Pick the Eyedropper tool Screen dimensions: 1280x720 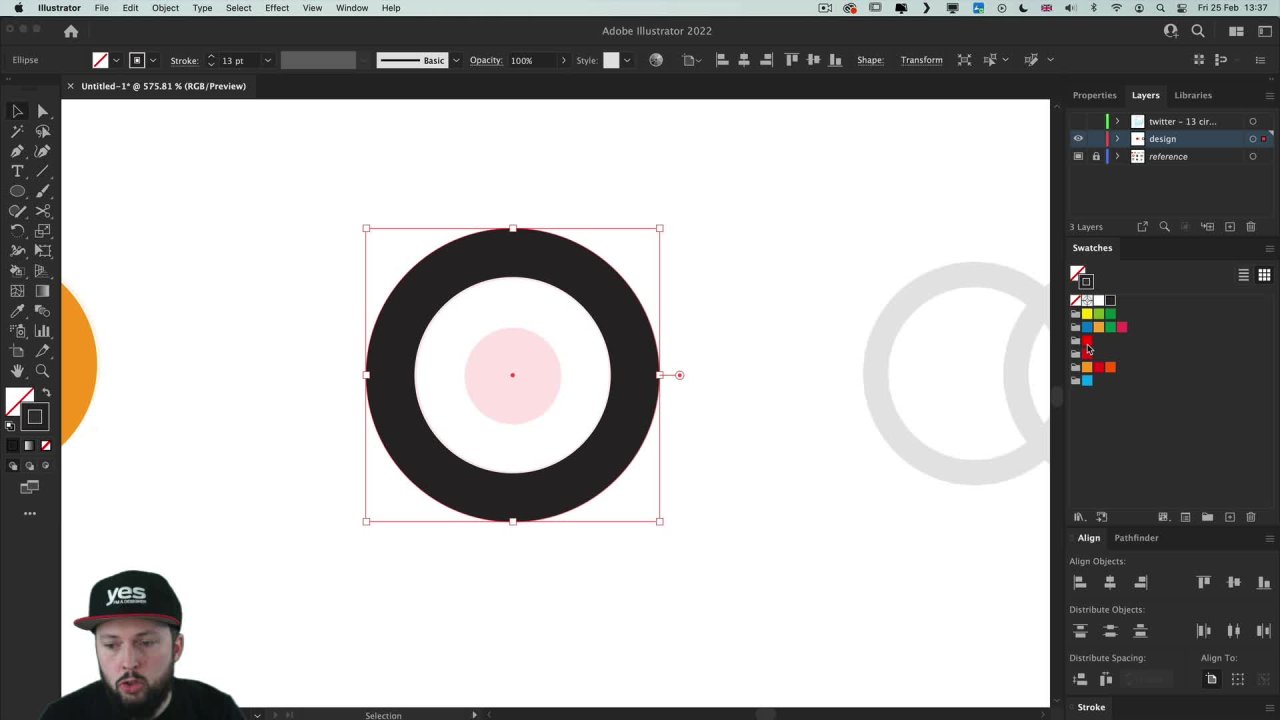click(x=17, y=311)
